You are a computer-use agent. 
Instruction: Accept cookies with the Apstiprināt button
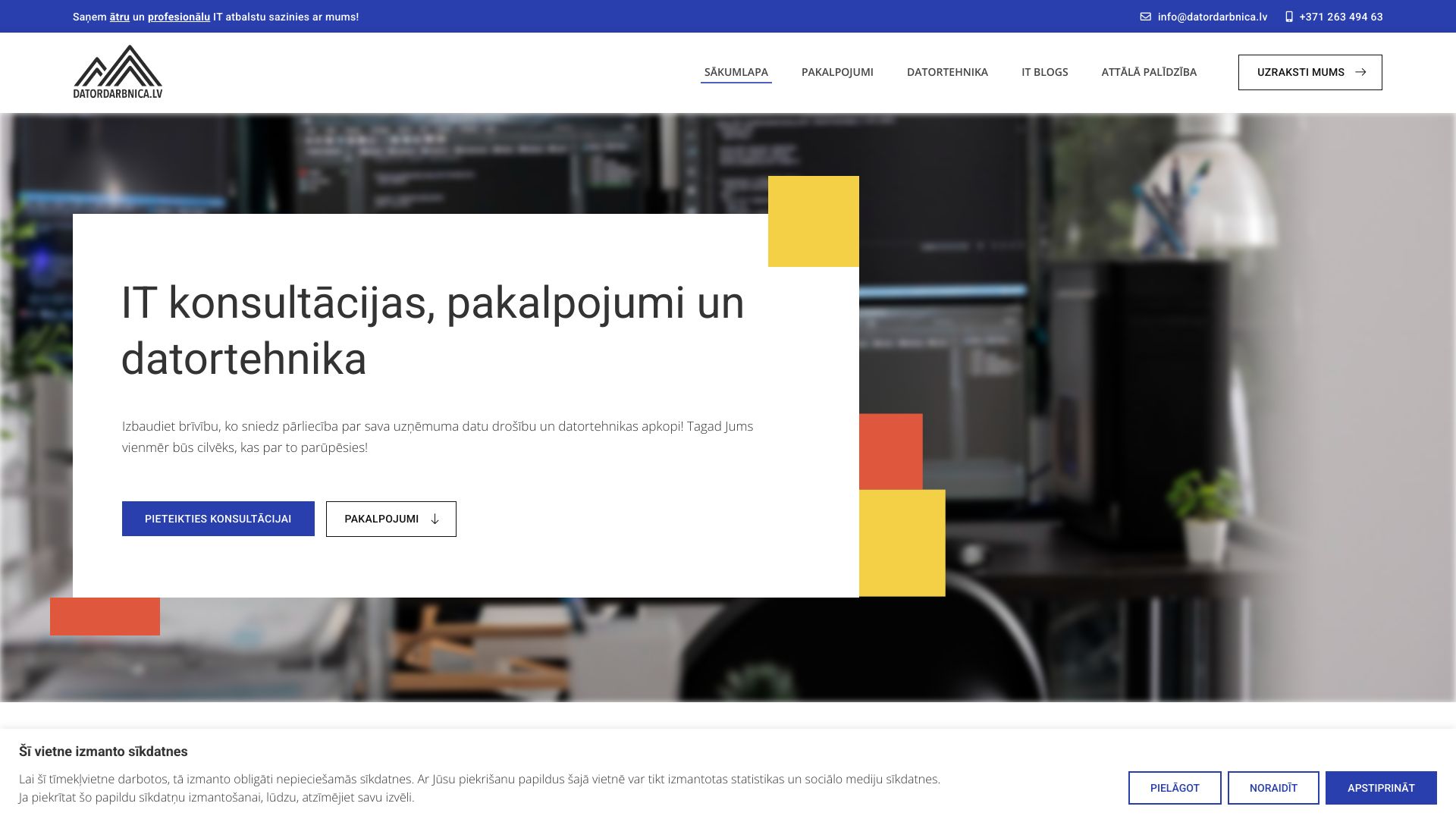(1380, 788)
